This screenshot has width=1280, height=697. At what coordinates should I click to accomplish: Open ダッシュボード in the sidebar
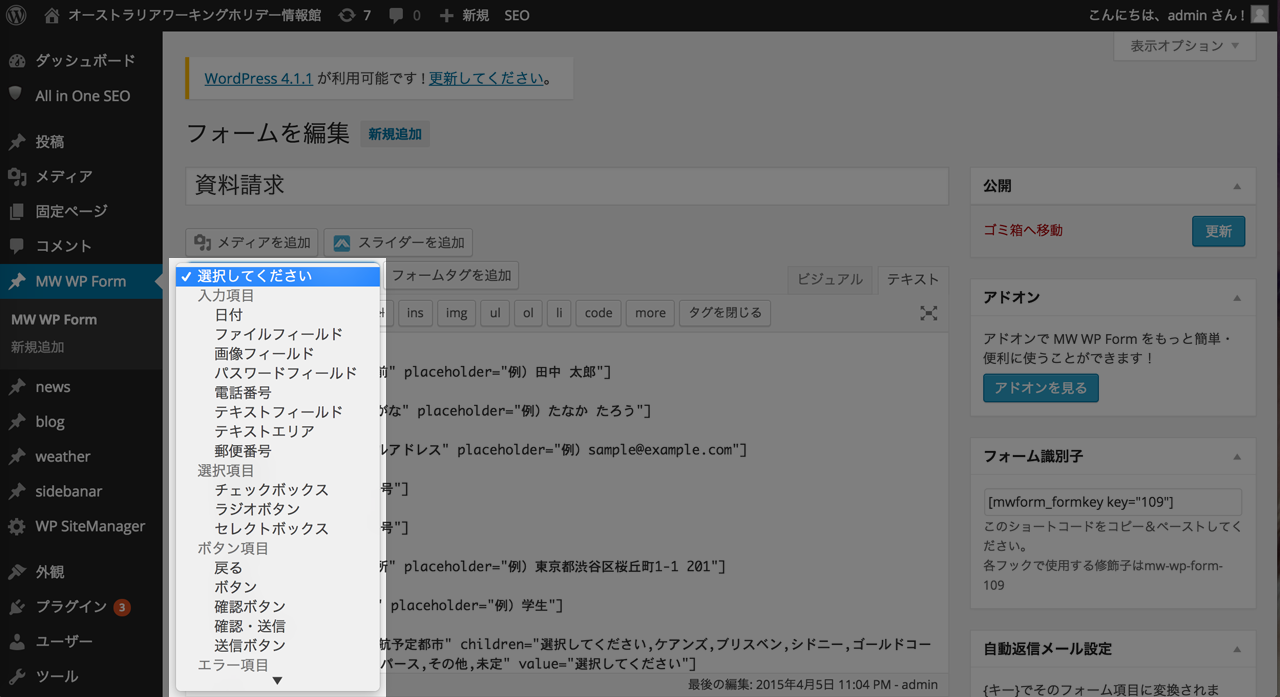[x=81, y=60]
